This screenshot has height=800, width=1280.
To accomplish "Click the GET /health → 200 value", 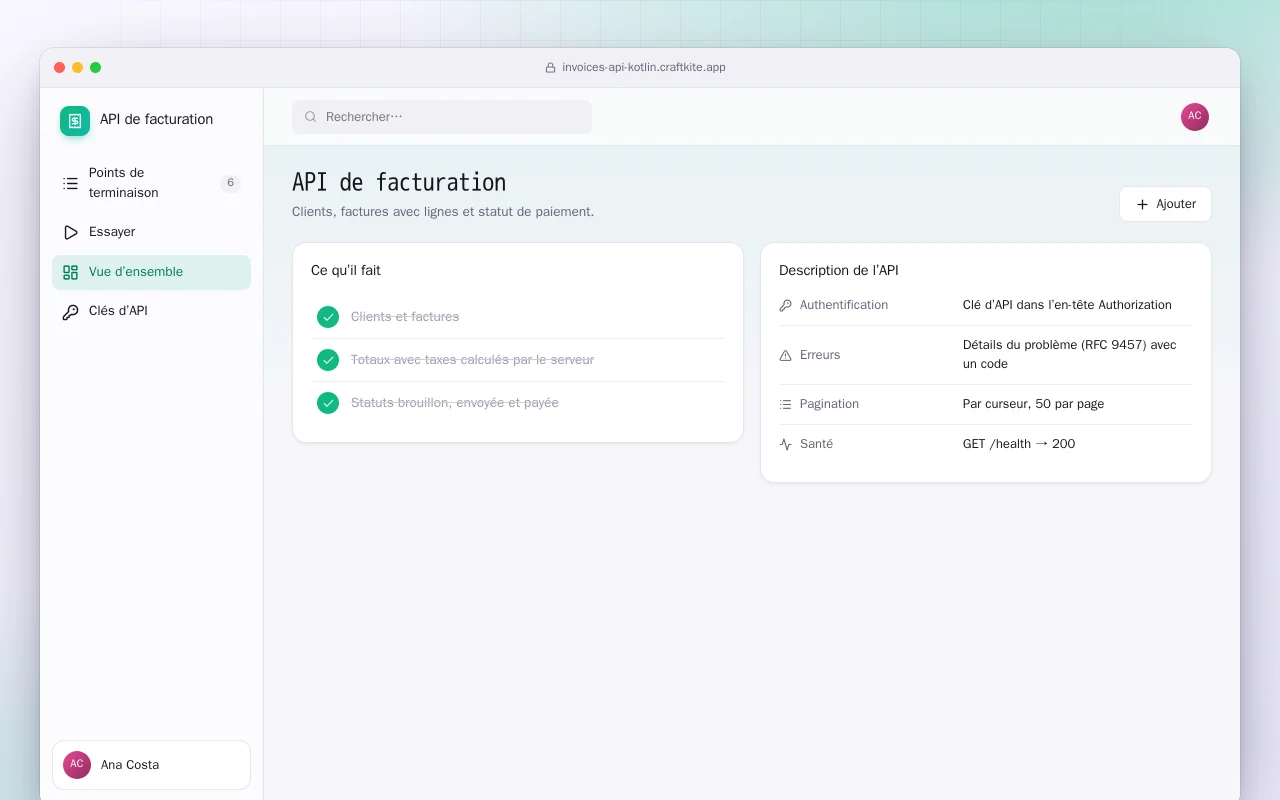I will click(1019, 444).
